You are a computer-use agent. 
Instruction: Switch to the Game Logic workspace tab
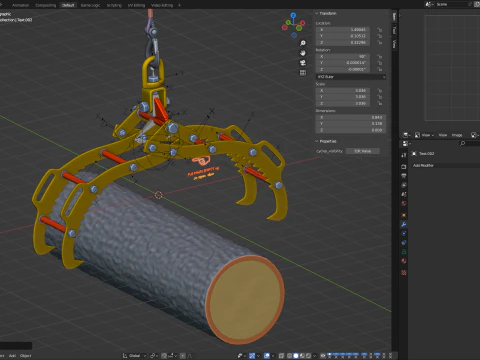click(x=90, y=5)
